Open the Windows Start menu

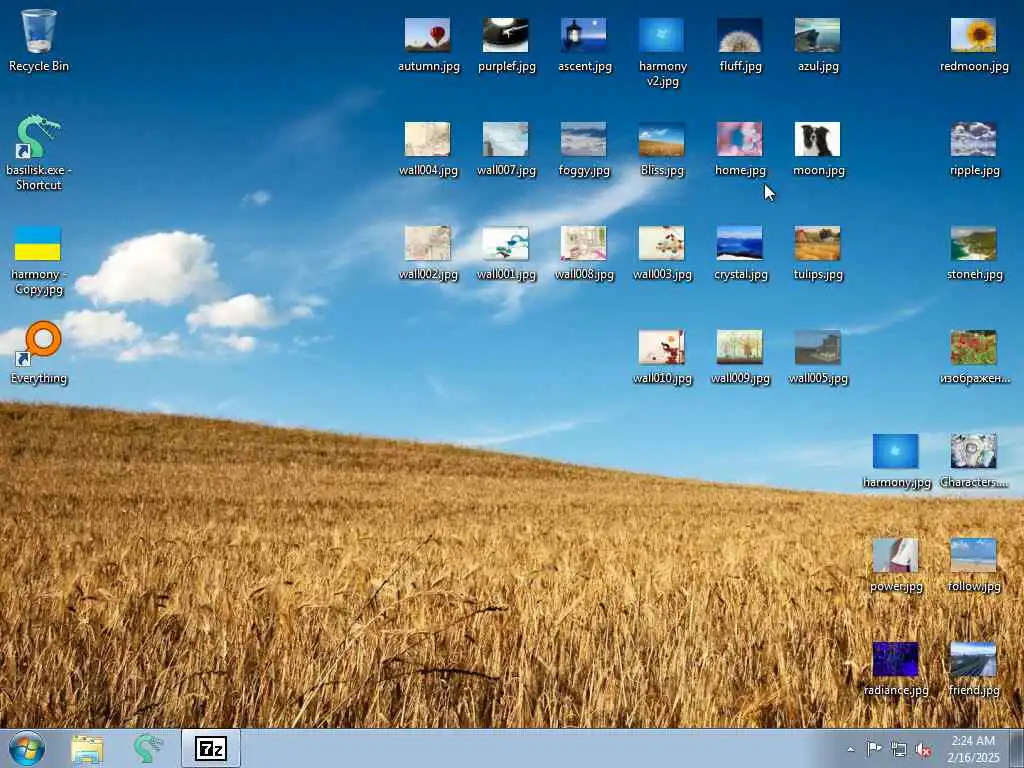[x=27, y=748]
